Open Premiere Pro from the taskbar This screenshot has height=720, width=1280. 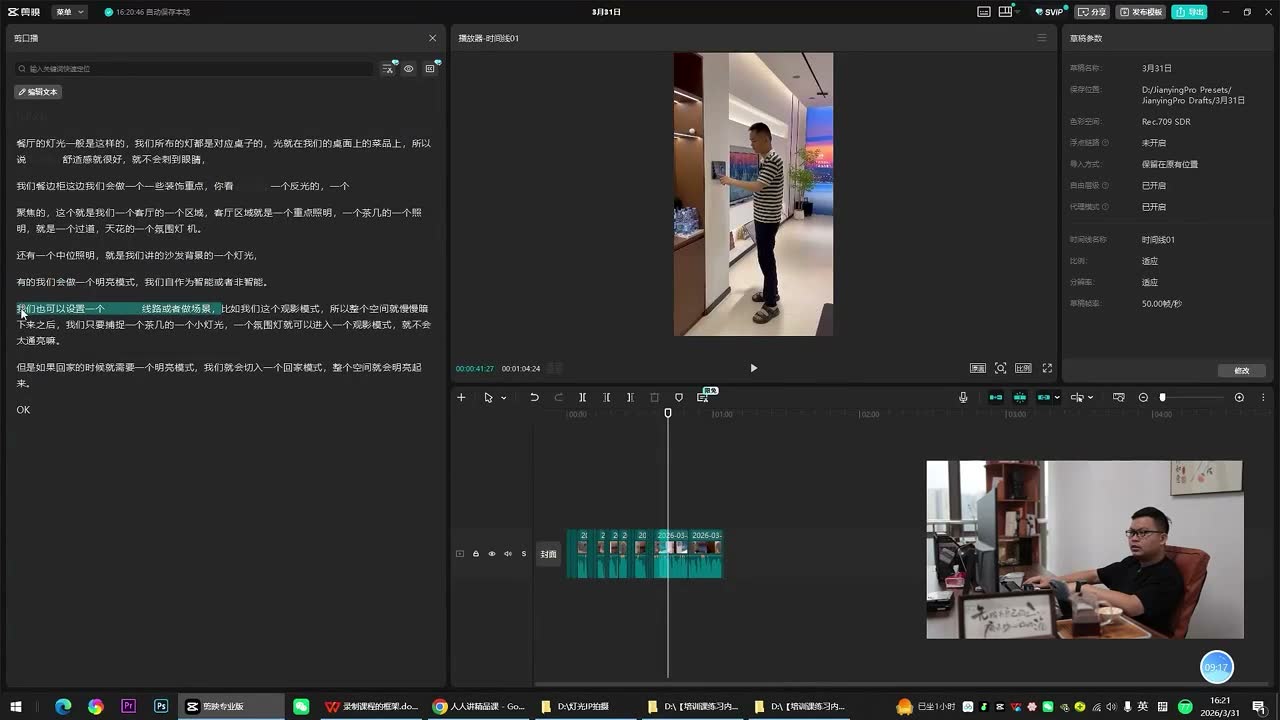coord(128,706)
